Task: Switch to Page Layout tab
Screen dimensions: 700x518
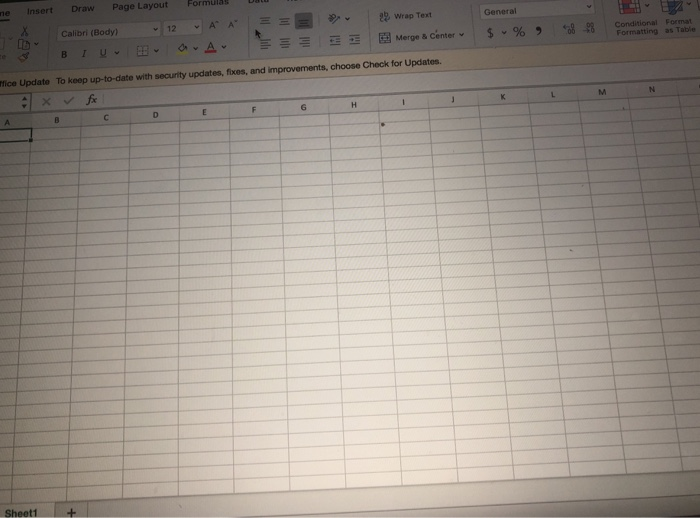Action: click(140, 6)
